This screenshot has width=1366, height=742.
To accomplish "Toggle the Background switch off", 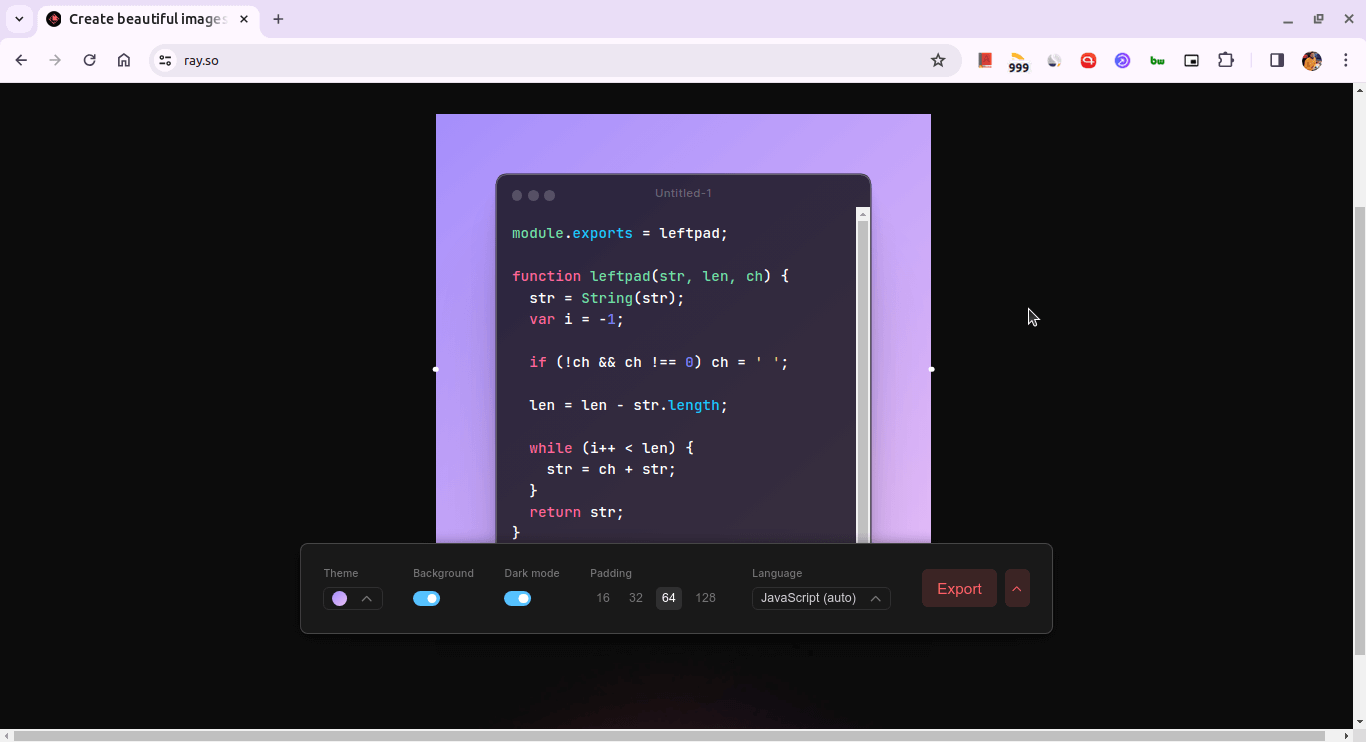I will [x=426, y=598].
